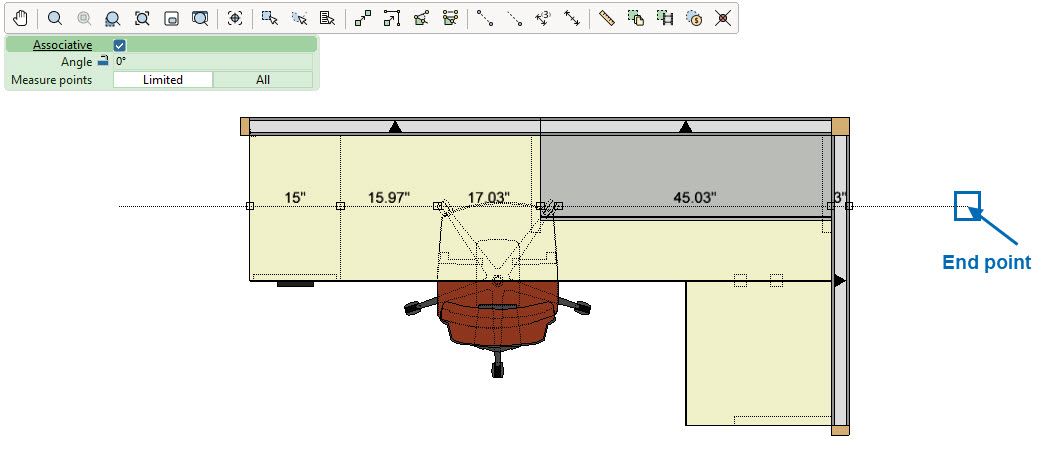Click the Measure points label
The height and width of the screenshot is (466, 1046).
pyautogui.click(x=52, y=80)
